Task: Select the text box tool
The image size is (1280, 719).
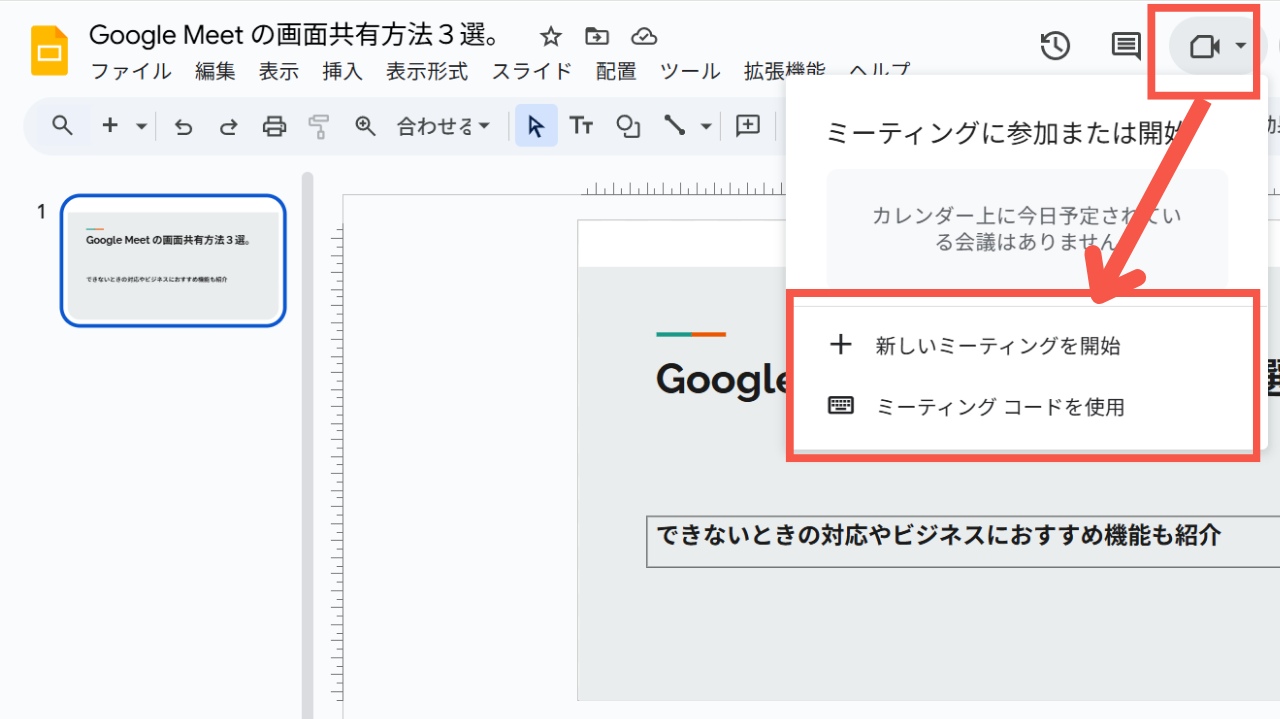Action: point(581,126)
